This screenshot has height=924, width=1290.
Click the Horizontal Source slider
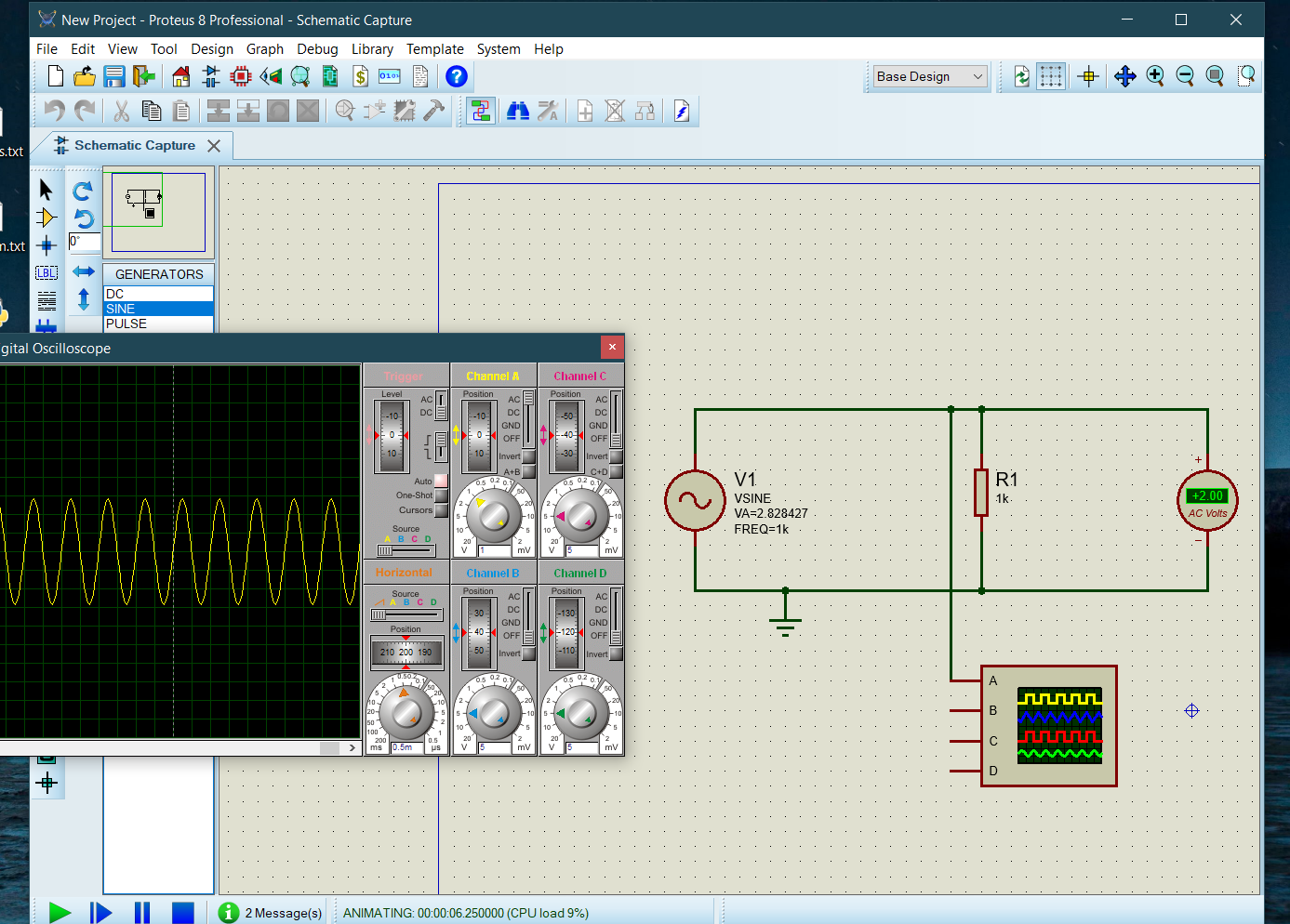(406, 614)
